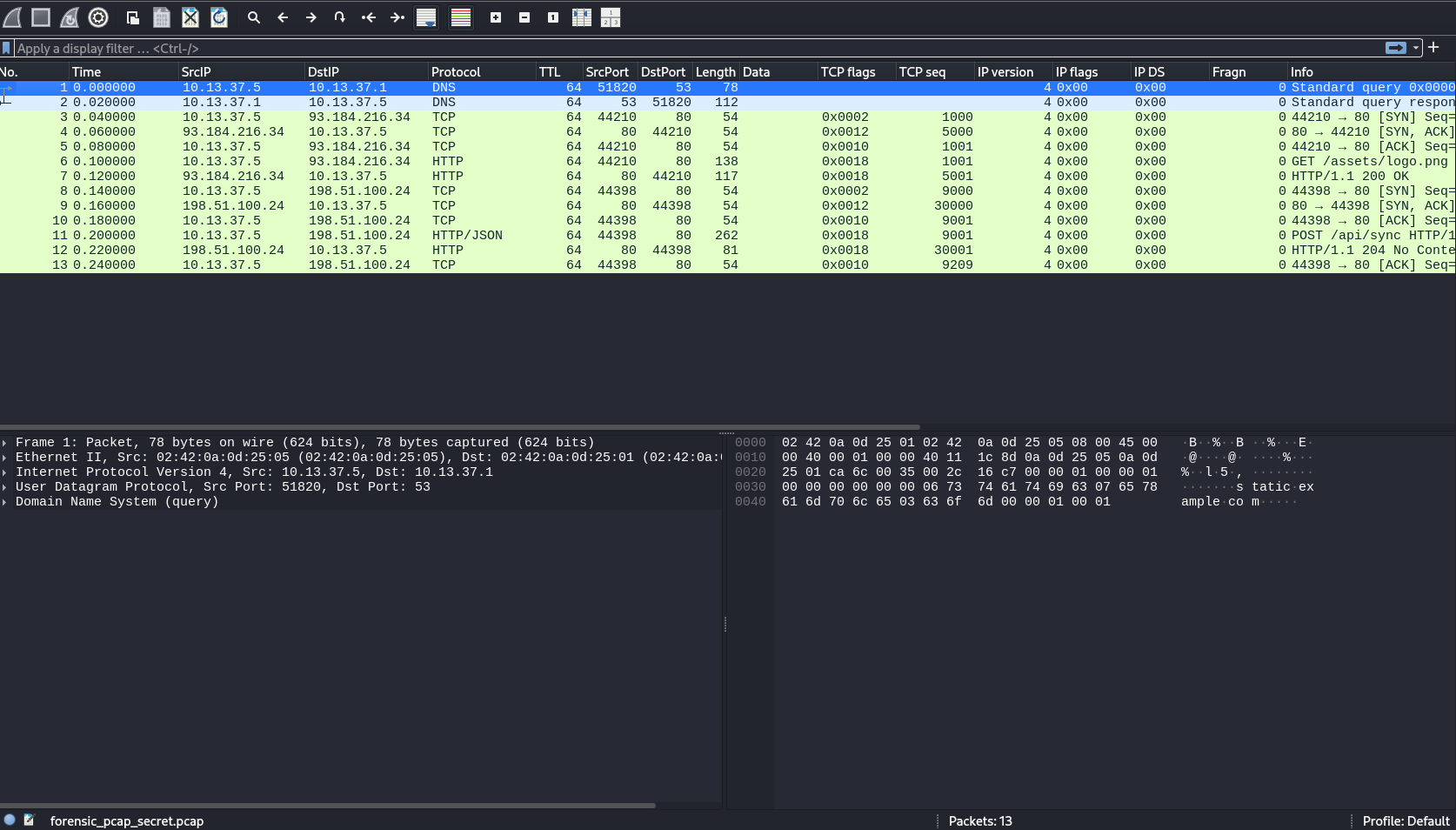Viewport: 1456px width, 830px height.
Task: Select packet 6 GET /assets/logo.png row
Action: coord(728,162)
